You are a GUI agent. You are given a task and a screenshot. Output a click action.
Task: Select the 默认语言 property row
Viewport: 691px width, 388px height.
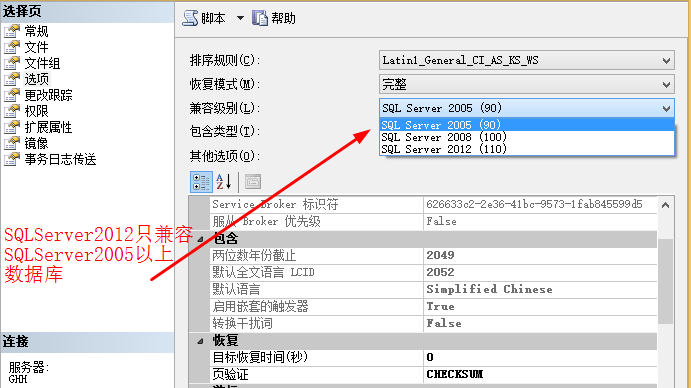(433, 289)
